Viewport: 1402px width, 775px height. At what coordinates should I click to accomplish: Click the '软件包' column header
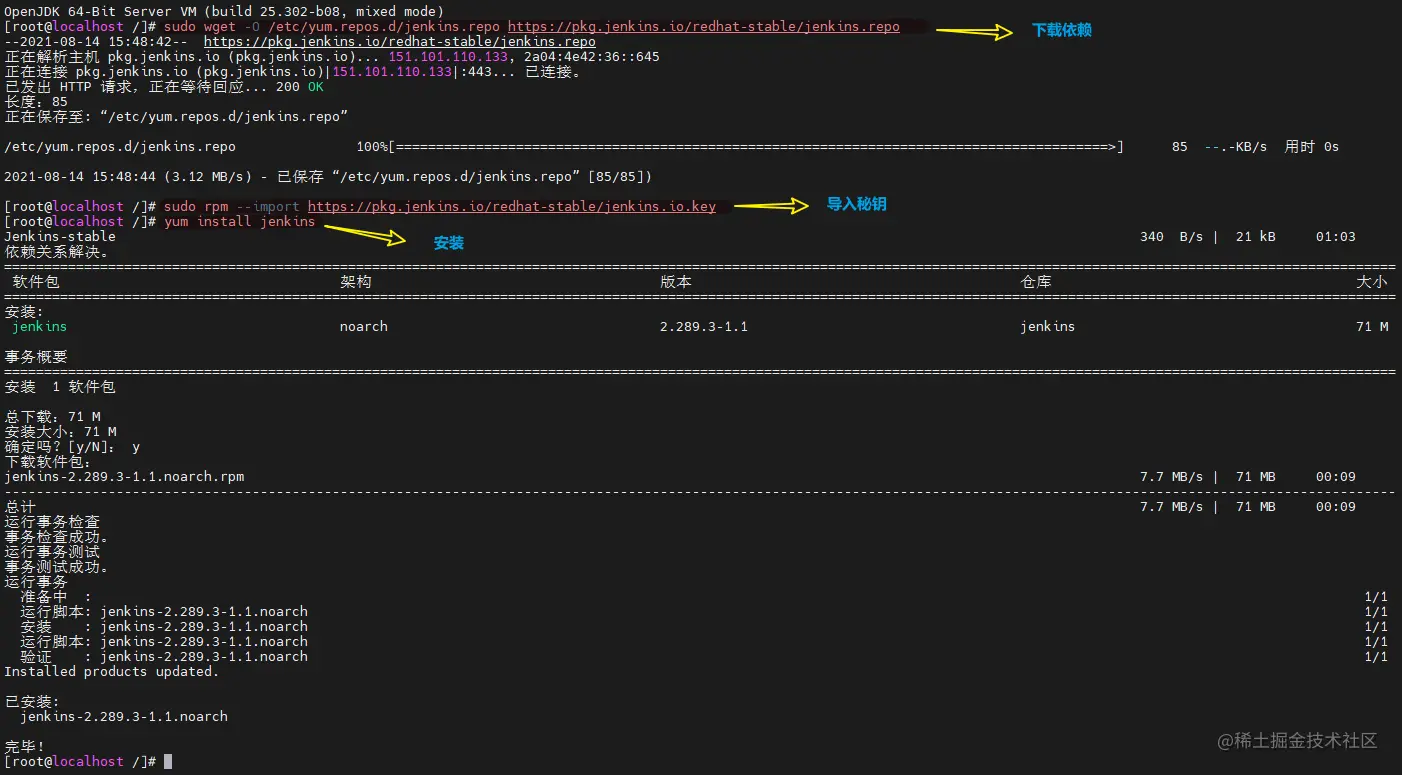tap(36, 282)
